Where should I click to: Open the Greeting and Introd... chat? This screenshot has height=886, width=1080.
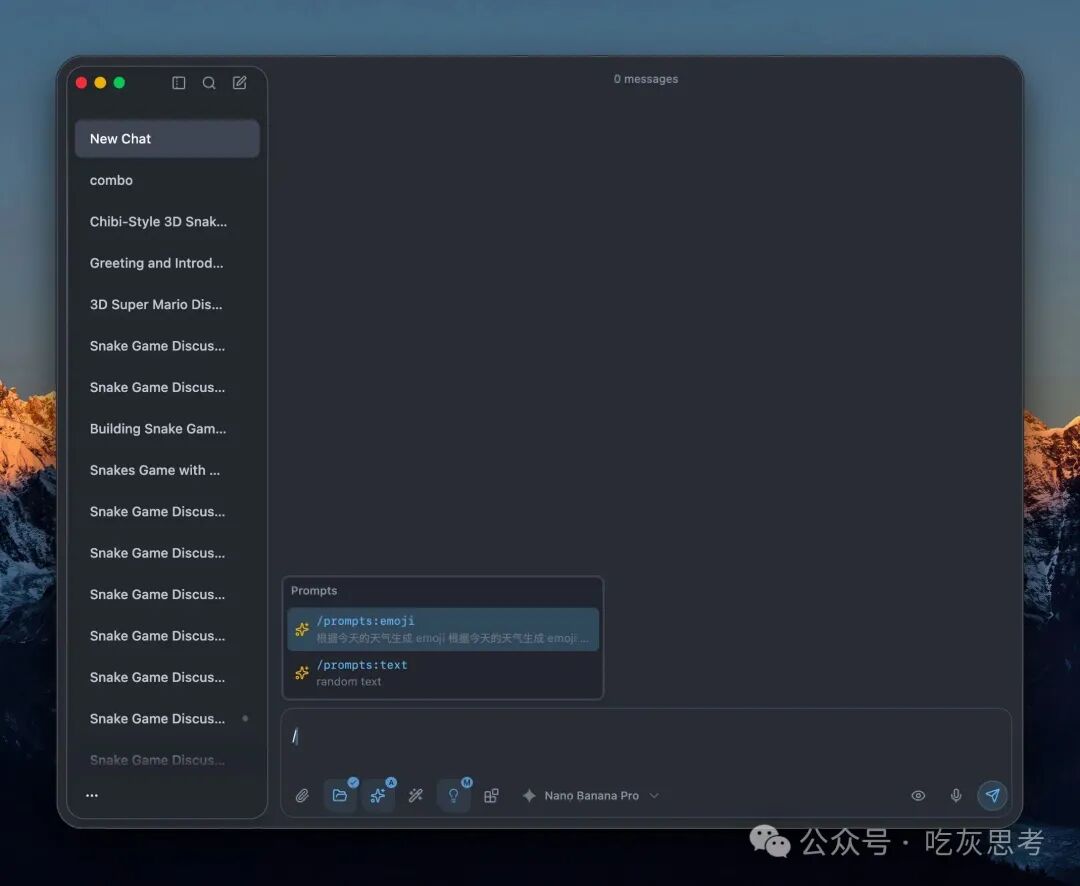(x=167, y=262)
